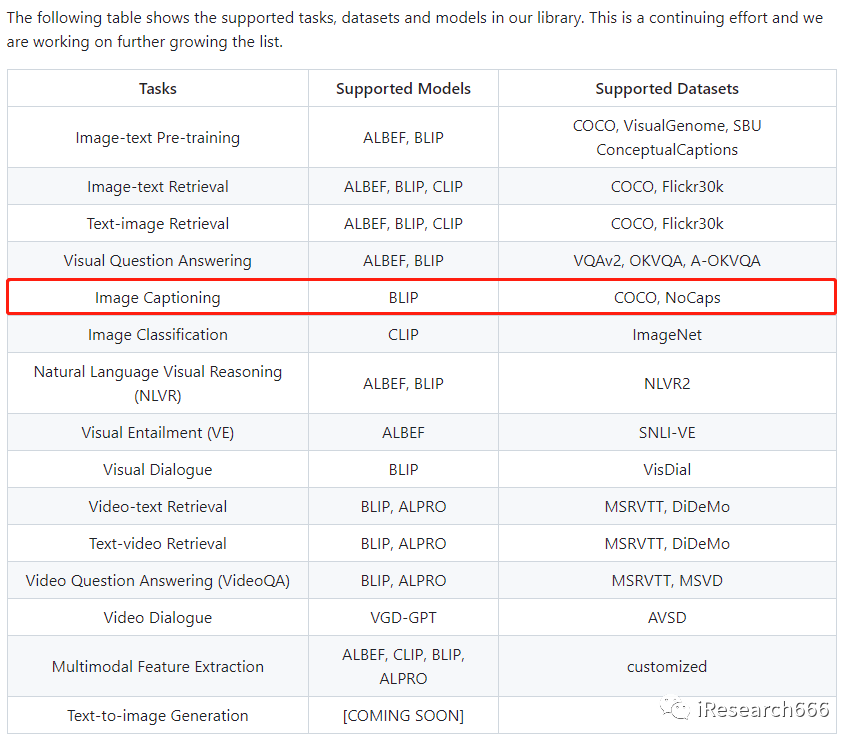
Task: Click 'BLIP' model in Visual Dialogue row
Action: pos(403,470)
